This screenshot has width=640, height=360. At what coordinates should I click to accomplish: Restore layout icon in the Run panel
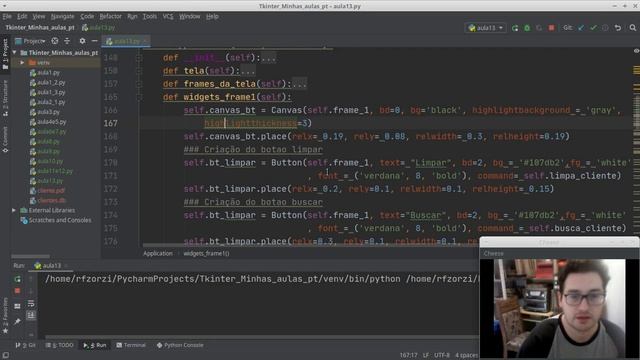(x=18, y=306)
